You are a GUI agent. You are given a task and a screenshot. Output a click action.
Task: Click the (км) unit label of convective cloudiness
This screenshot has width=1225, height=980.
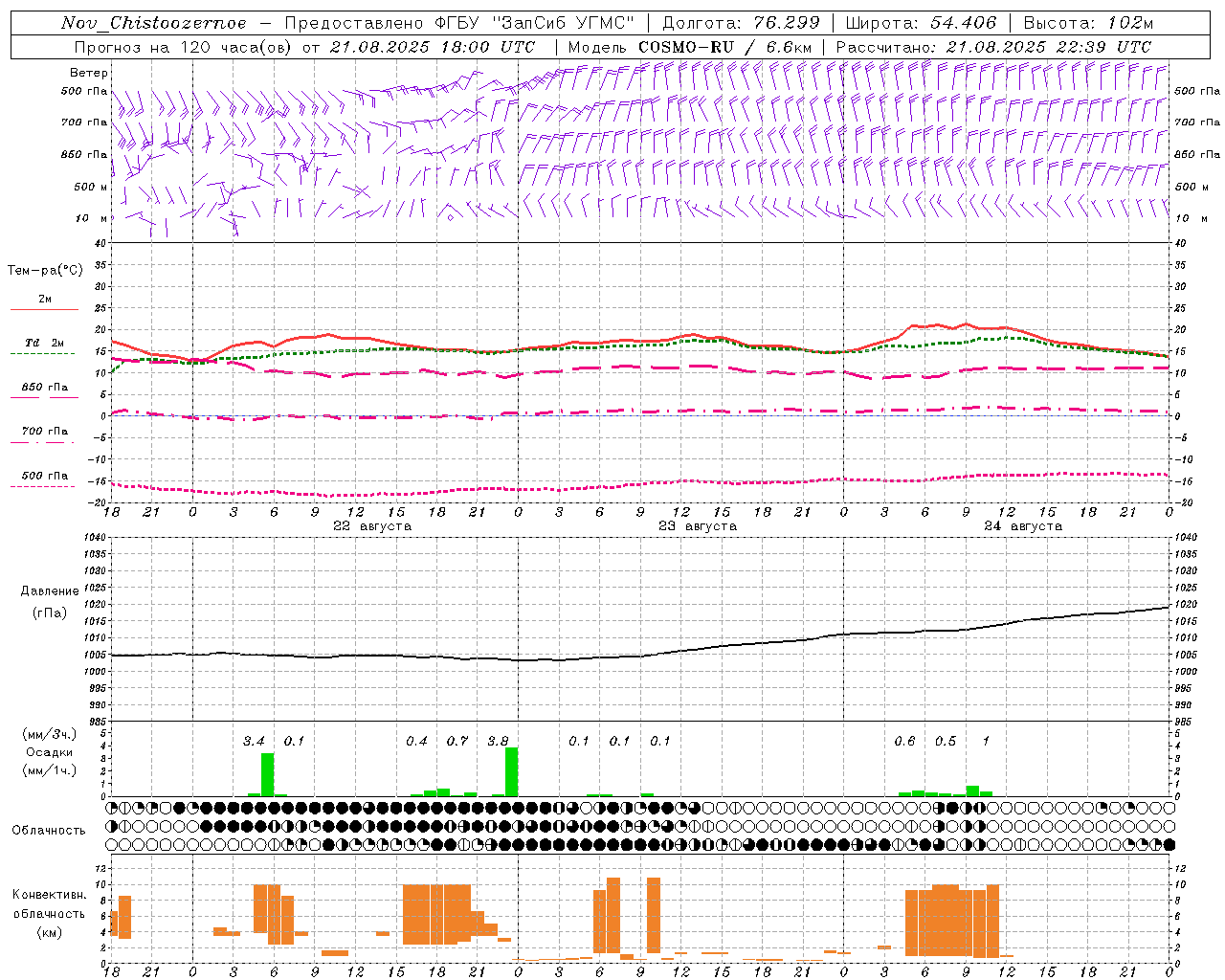49,932
